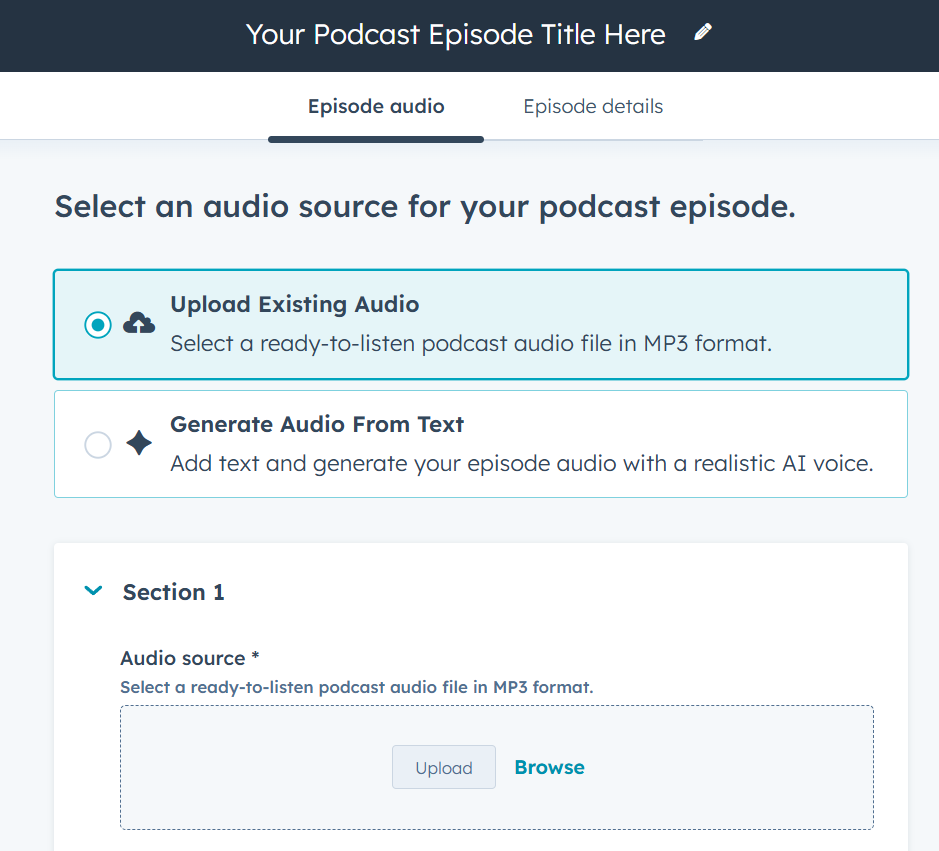Select the Generate Audio From Text card
This screenshot has height=851, width=939.
(x=481, y=444)
